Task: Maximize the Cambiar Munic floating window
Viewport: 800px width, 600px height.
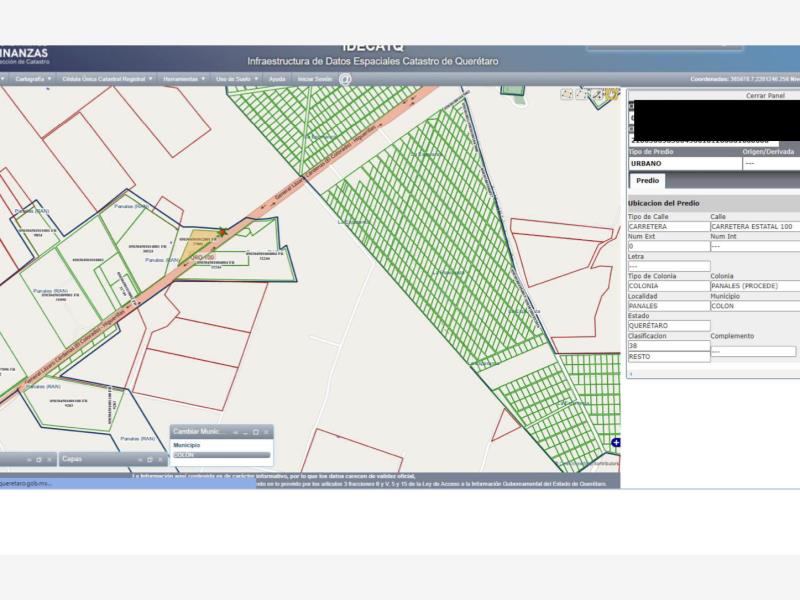Action: [x=255, y=432]
